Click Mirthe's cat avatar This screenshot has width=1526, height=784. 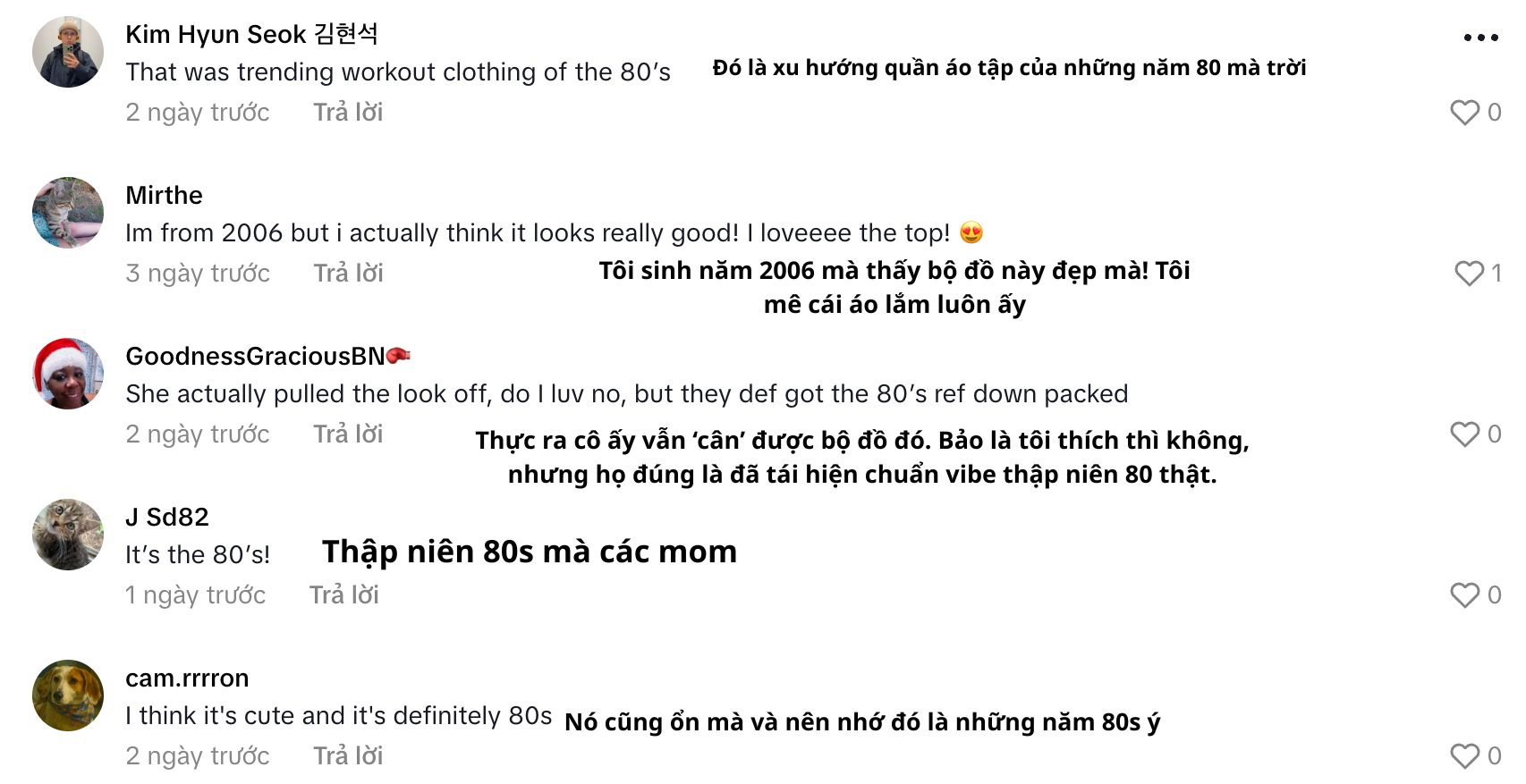pos(67,213)
